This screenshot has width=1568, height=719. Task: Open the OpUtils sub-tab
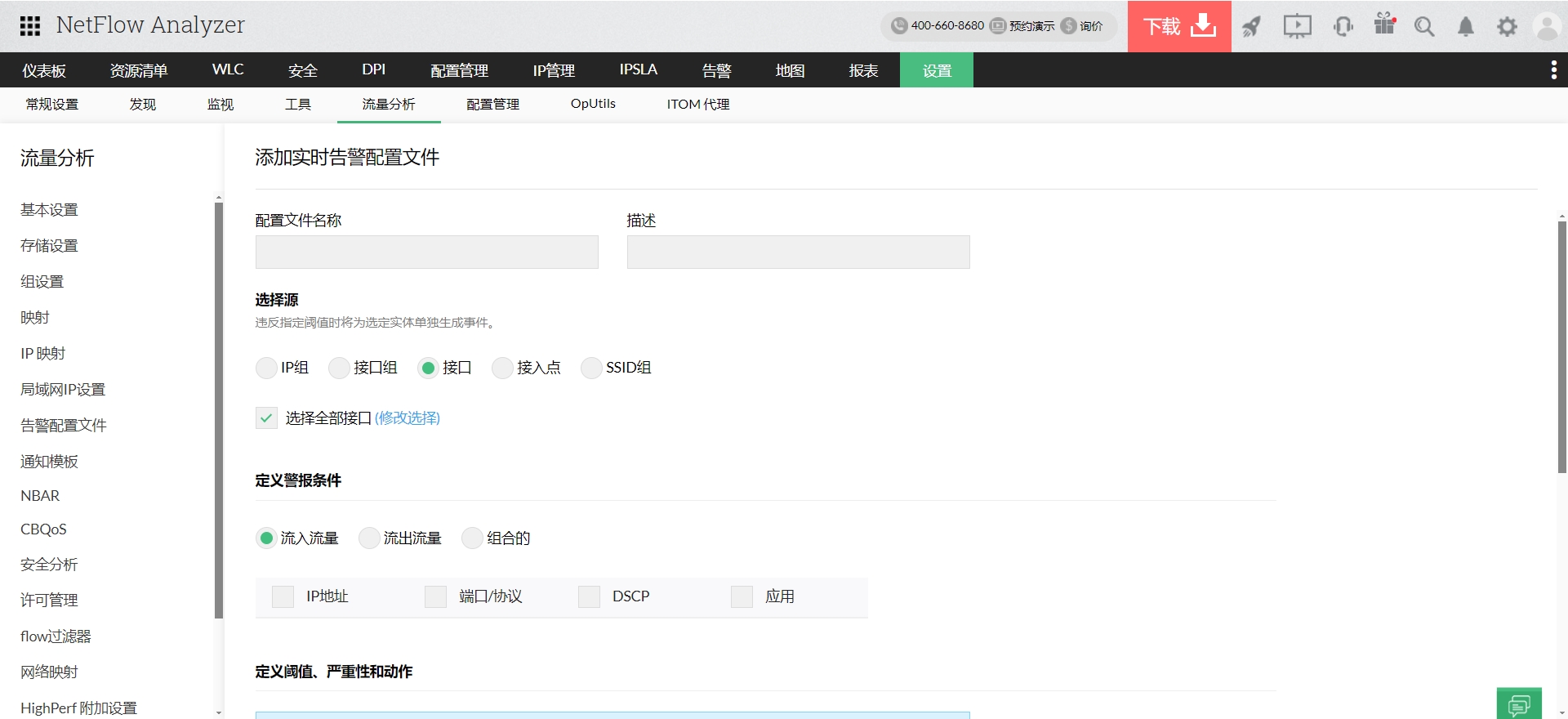(x=593, y=105)
